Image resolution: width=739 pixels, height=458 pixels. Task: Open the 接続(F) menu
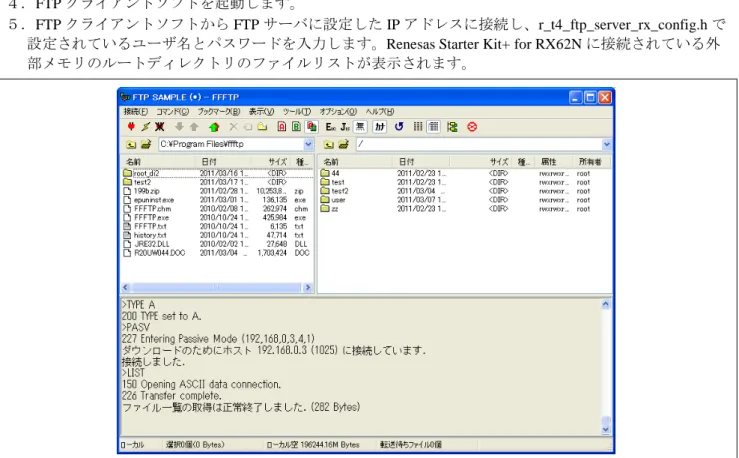point(136,112)
